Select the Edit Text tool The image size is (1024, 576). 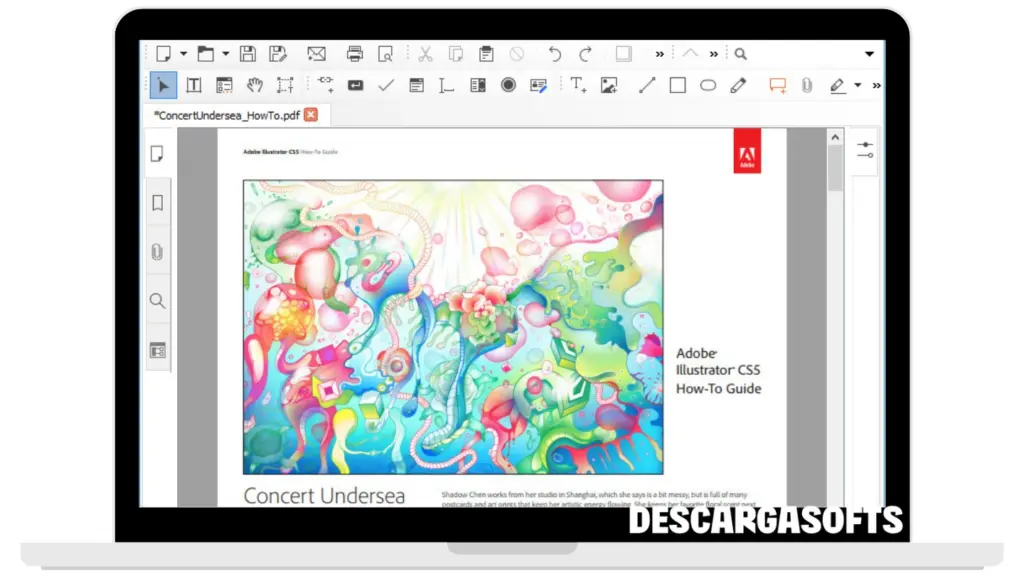194,85
